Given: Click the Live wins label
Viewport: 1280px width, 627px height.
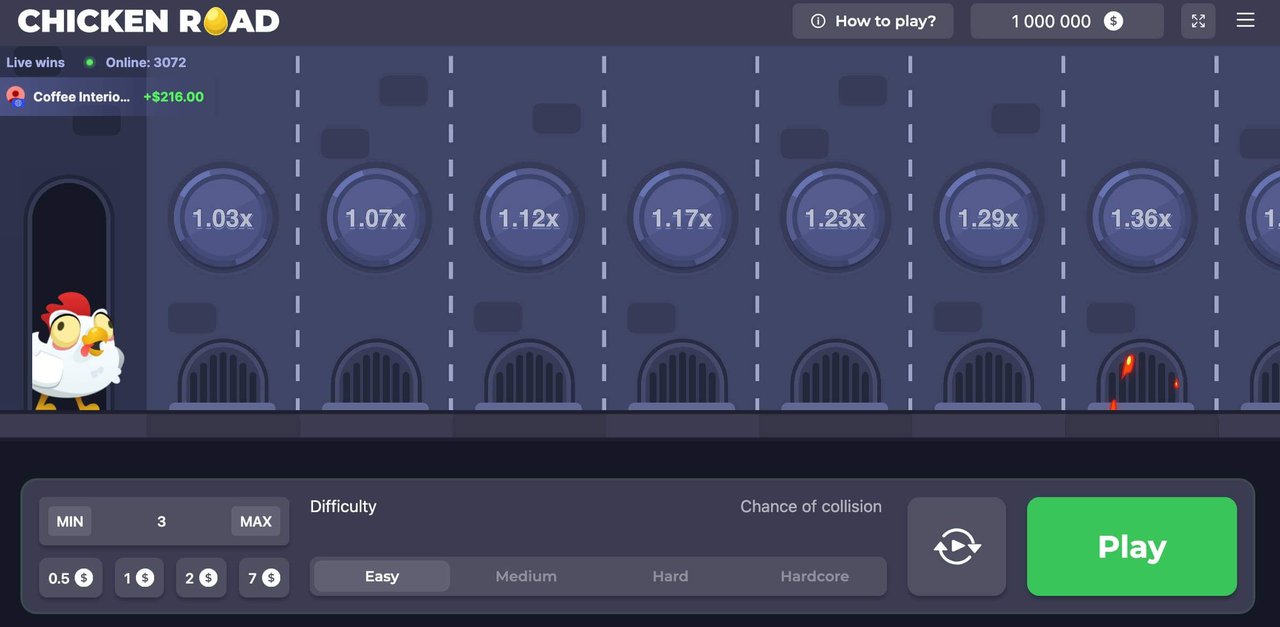Looking at the screenshot, I should (35, 62).
